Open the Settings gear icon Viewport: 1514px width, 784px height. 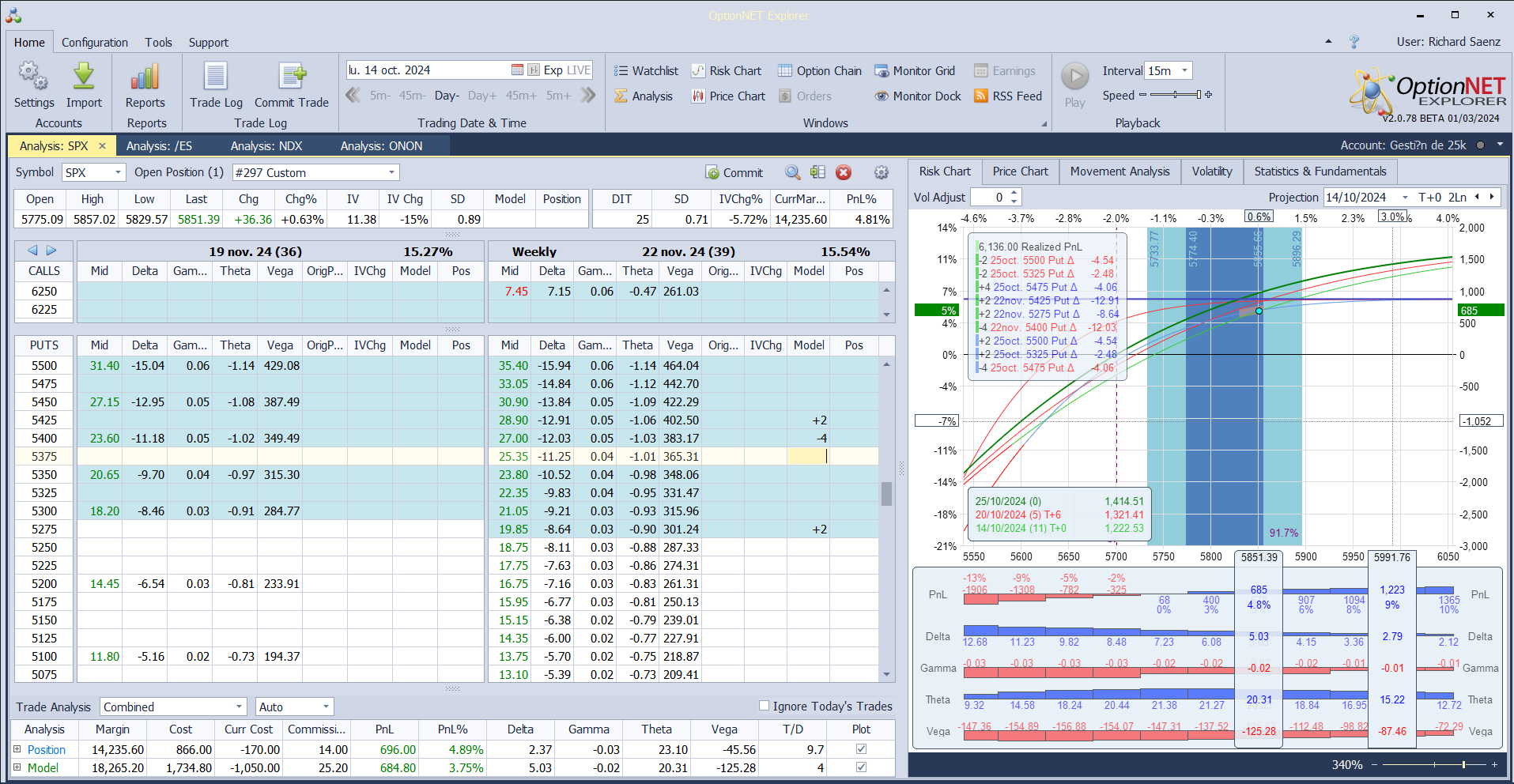pyautogui.click(x=33, y=77)
